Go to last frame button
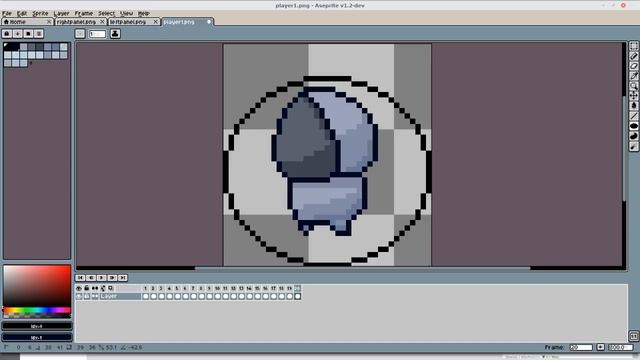This screenshot has height=360, width=640. 123,278
